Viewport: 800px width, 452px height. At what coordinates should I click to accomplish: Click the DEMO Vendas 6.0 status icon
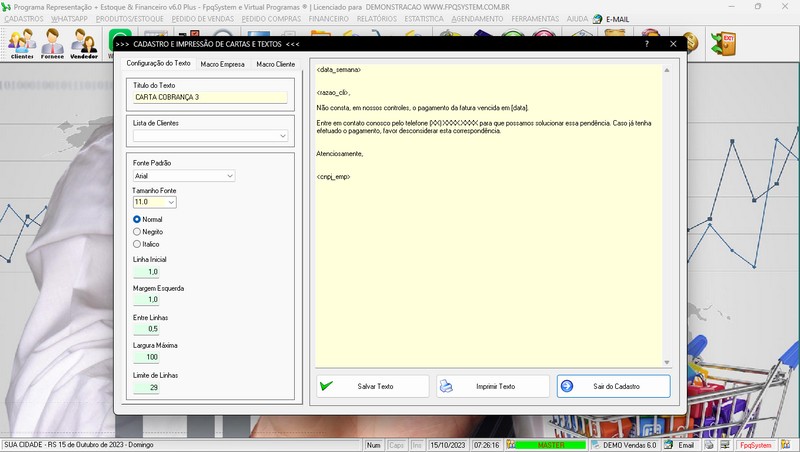pyautogui.click(x=595, y=445)
